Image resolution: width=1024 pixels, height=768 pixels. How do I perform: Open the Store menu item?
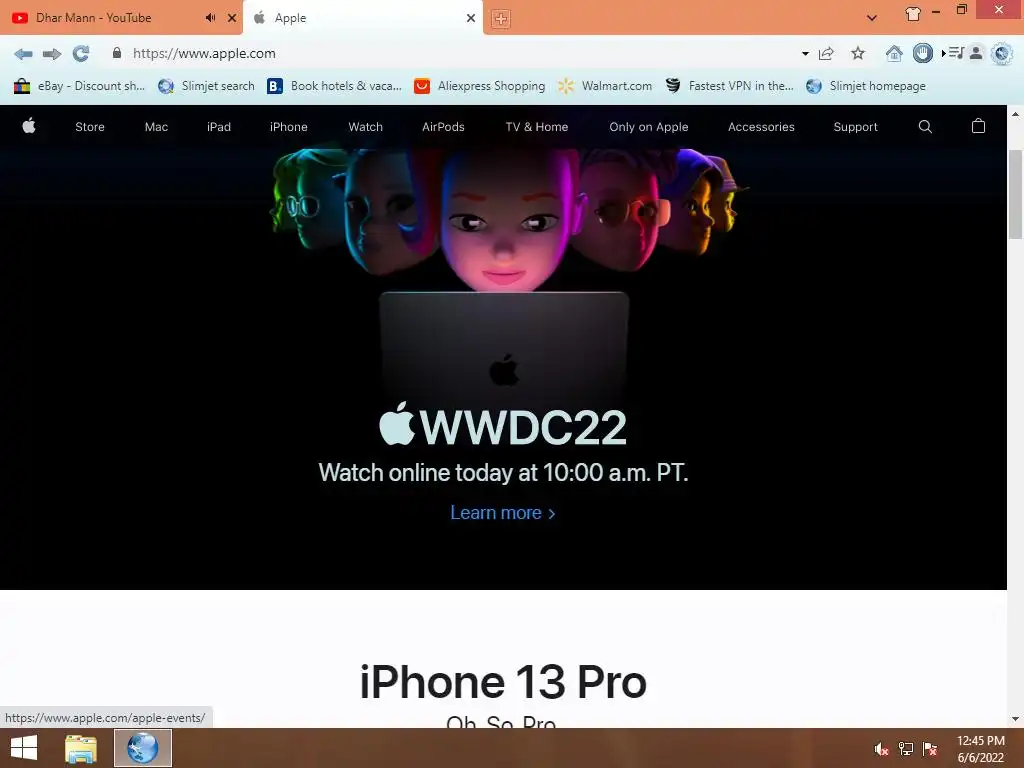(90, 127)
